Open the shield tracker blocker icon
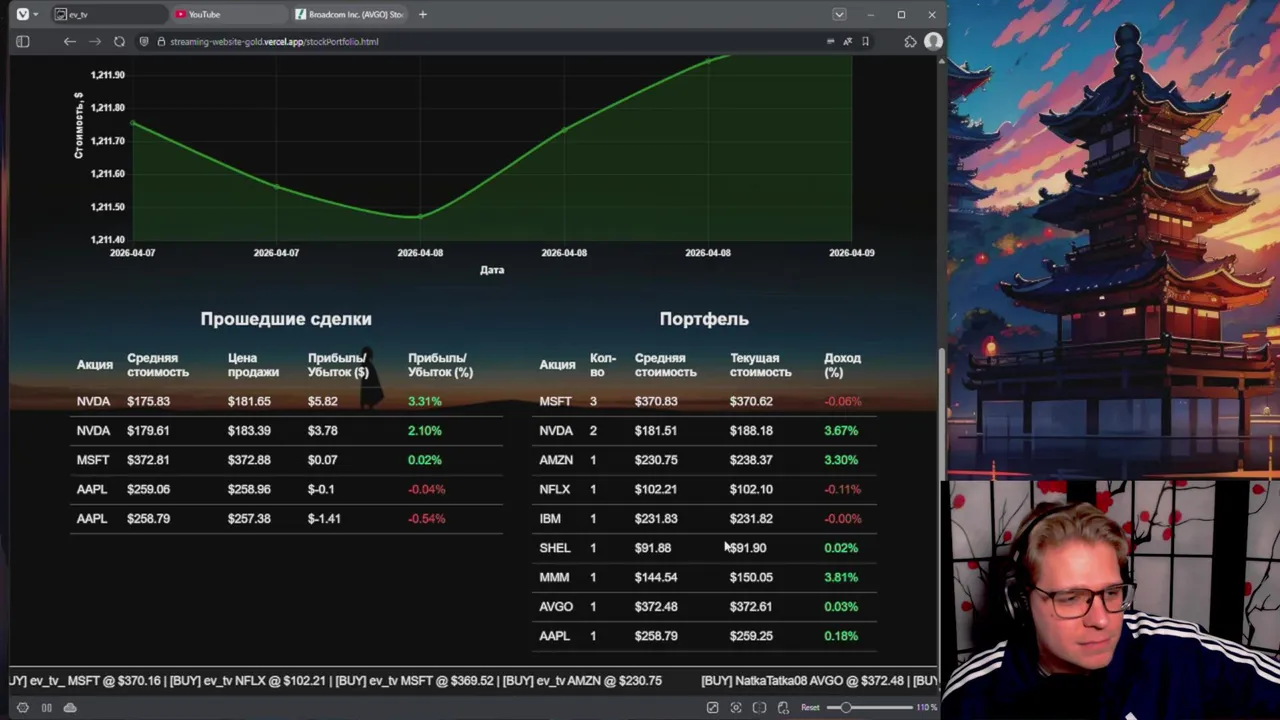Viewport: 1280px width, 720px height. click(x=144, y=41)
